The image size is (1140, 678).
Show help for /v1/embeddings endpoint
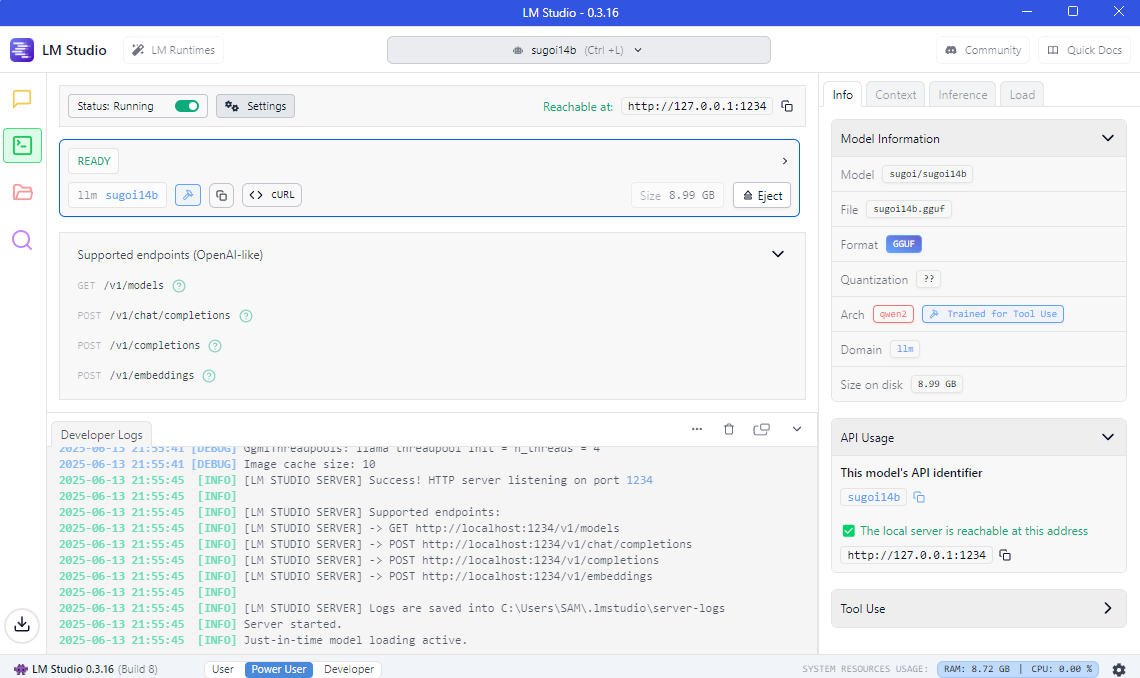209,376
